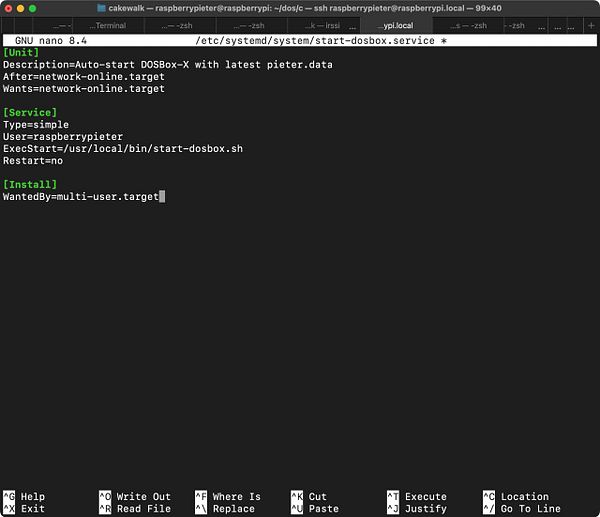Click the text cursor block after target
The height and width of the screenshot is (517, 600).
point(162,197)
